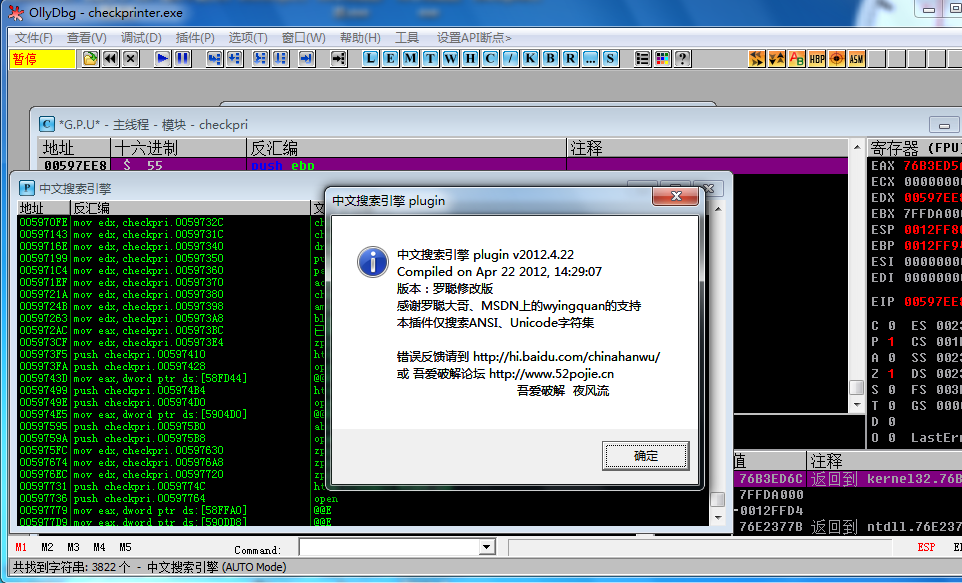Open Run trace window (... button)
Image resolution: width=962 pixels, height=583 pixels.
click(590, 58)
